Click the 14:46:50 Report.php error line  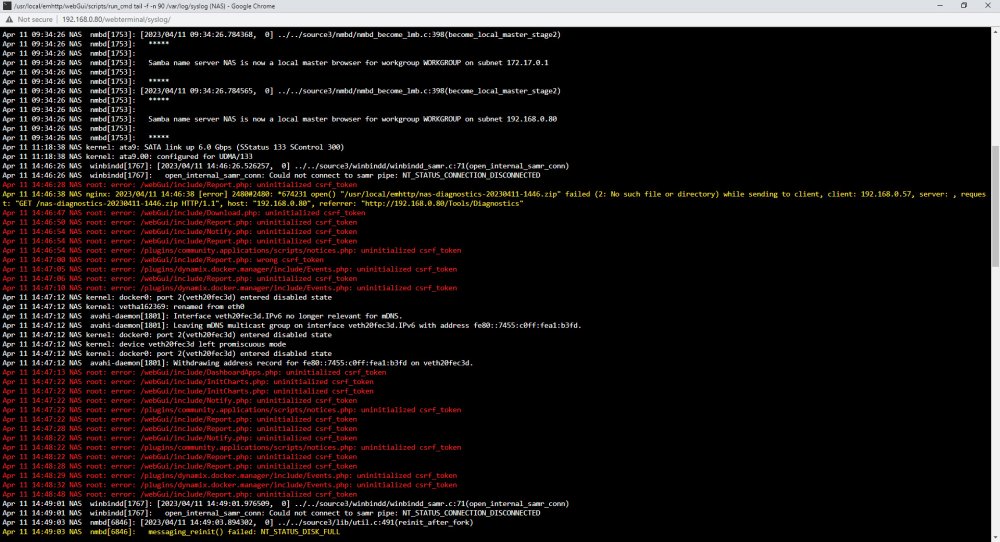(x=180, y=222)
